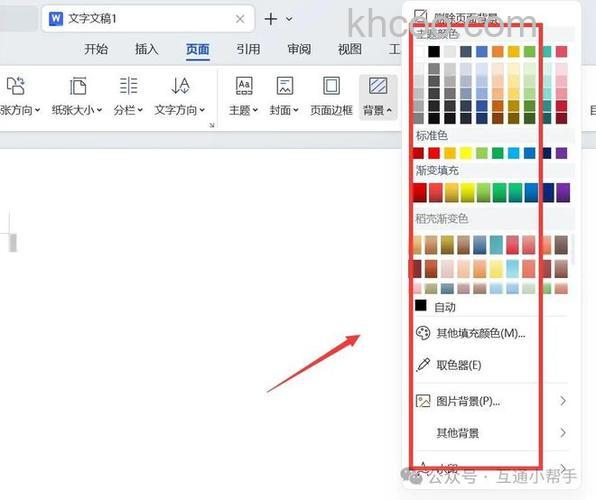Pick light gray theme color in top row
Image resolution: width=596 pixels, height=500 pixels.
point(450,51)
